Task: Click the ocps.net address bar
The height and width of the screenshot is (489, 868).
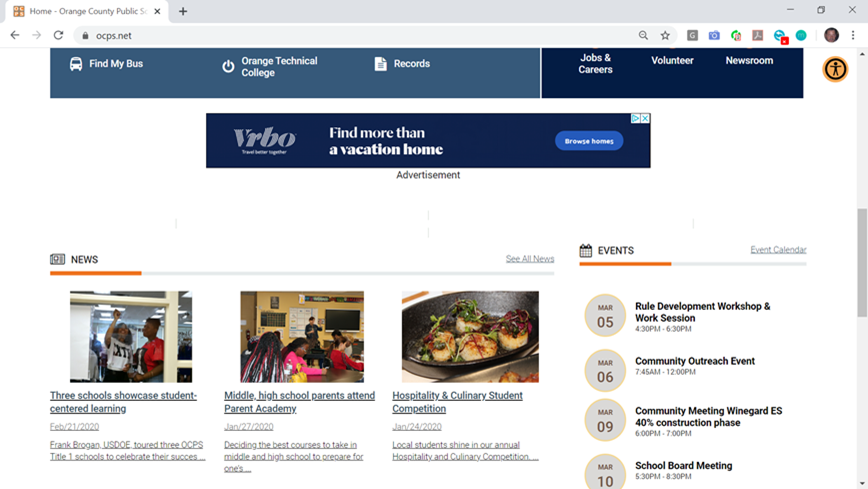Action: point(360,35)
